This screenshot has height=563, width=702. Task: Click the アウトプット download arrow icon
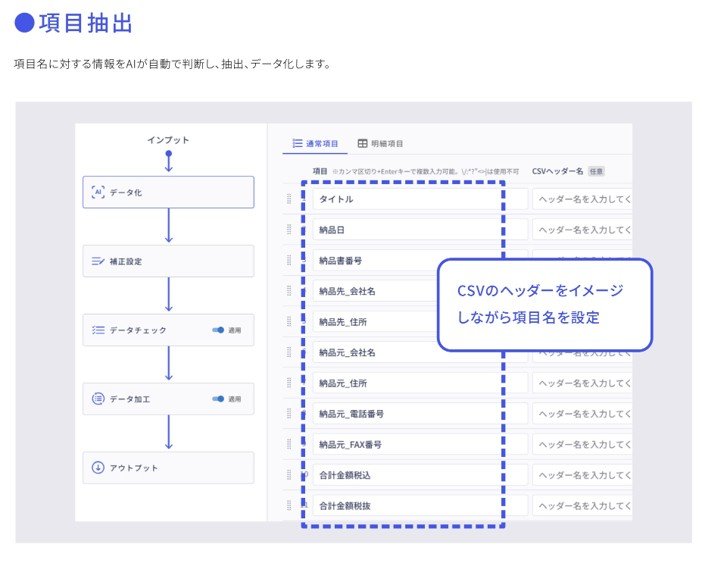click(x=98, y=468)
